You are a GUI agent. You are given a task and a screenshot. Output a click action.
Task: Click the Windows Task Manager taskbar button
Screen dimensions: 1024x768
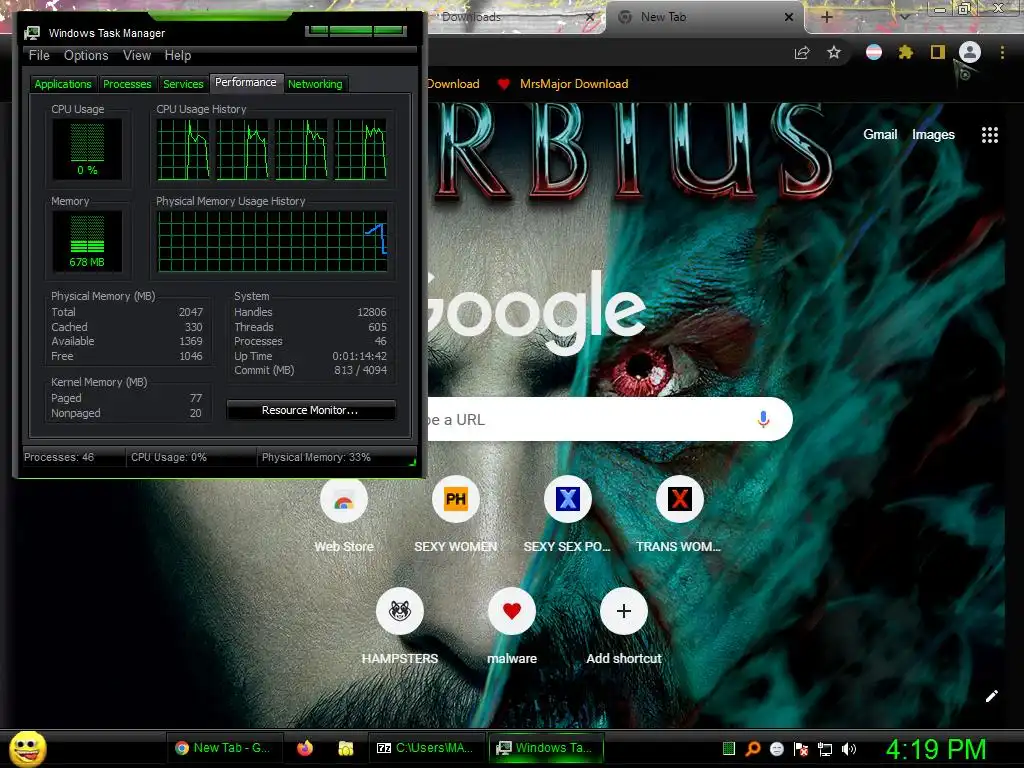(546, 748)
